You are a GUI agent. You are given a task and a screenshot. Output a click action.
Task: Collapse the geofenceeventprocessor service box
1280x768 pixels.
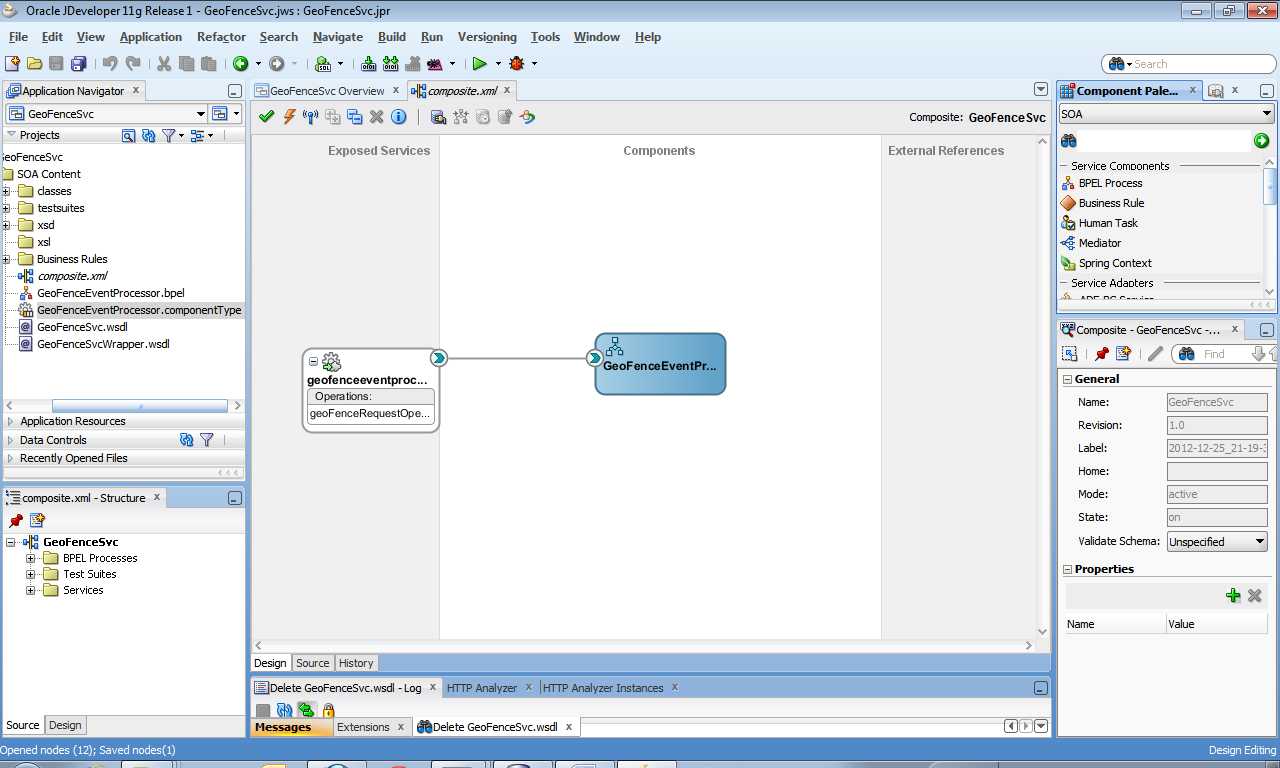313,362
